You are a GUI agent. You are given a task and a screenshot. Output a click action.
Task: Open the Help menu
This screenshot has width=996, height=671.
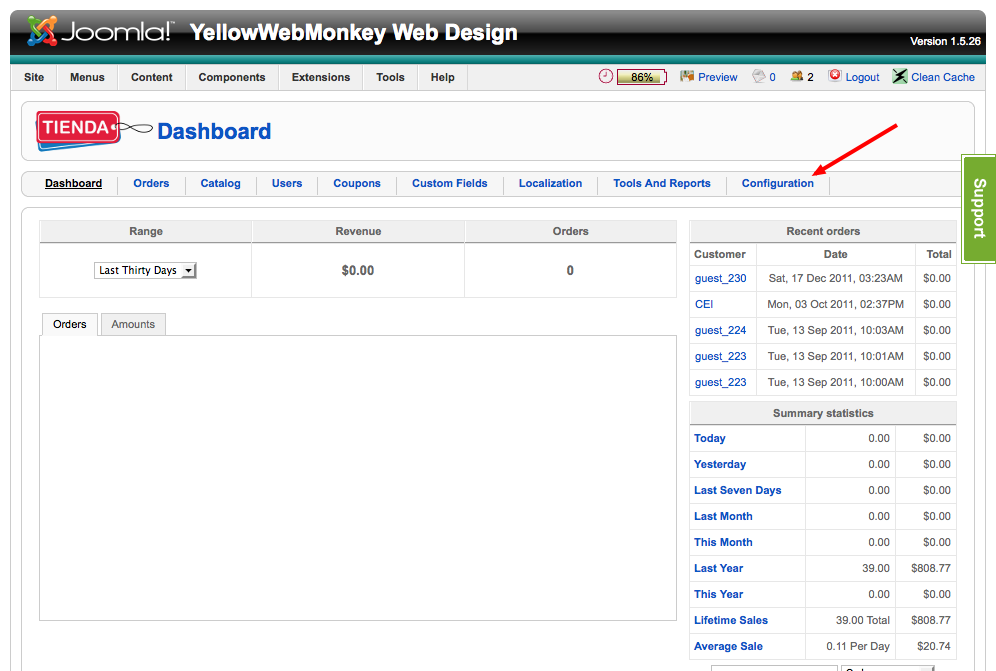[443, 77]
